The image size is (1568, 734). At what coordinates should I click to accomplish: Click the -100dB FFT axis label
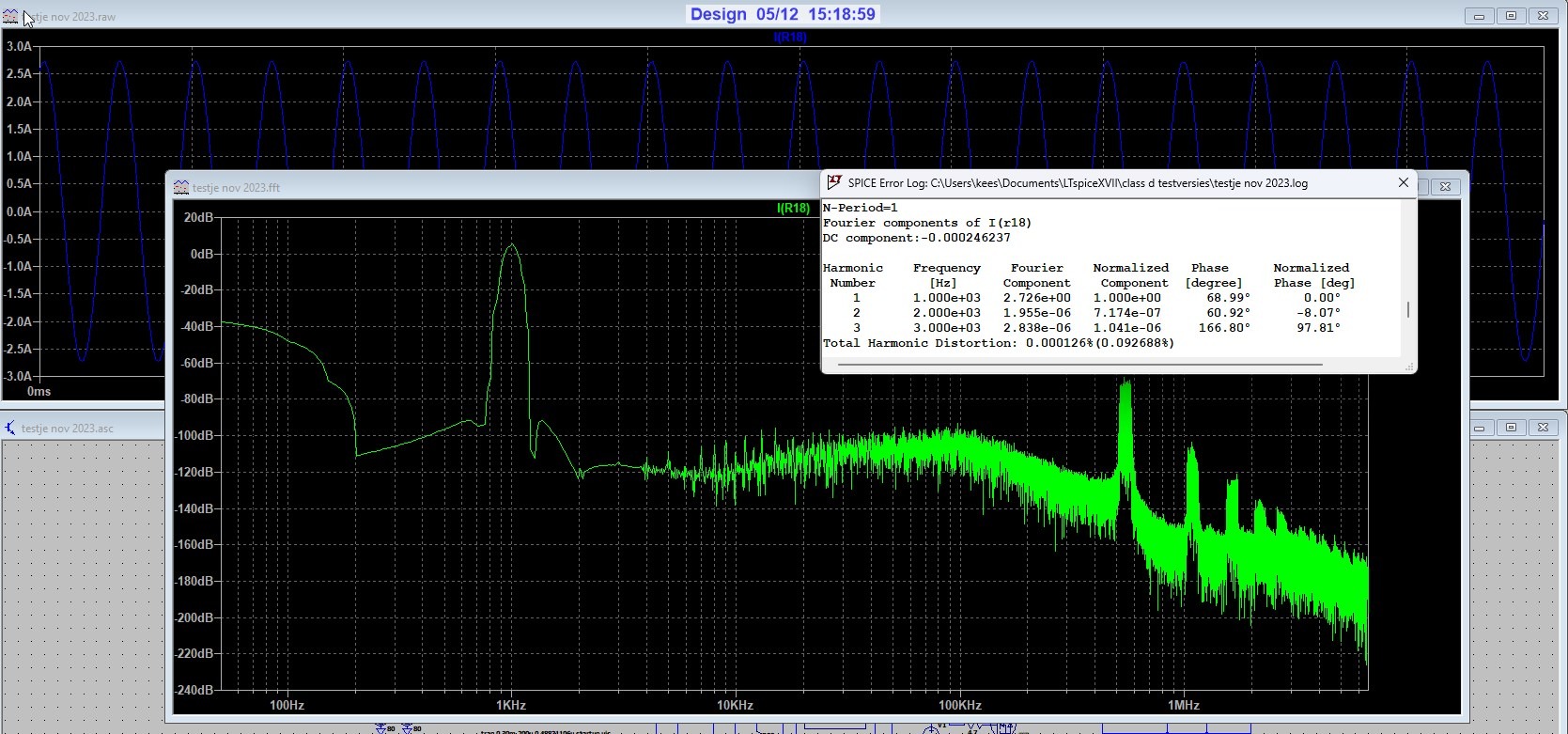coord(194,435)
